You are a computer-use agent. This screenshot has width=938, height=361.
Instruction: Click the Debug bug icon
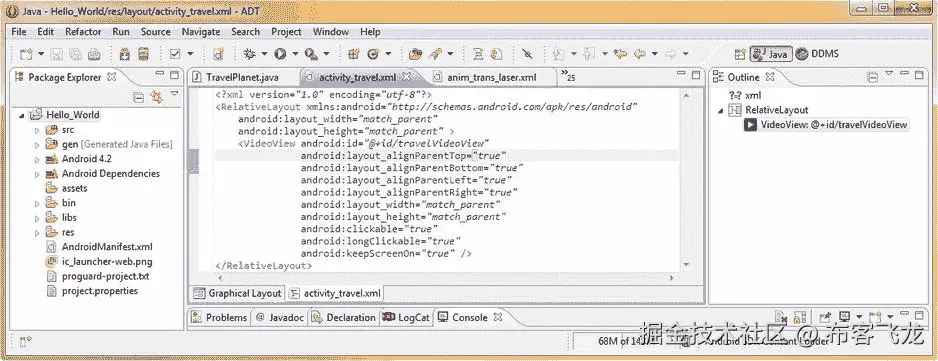pyautogui.click(x=250, y=54)
